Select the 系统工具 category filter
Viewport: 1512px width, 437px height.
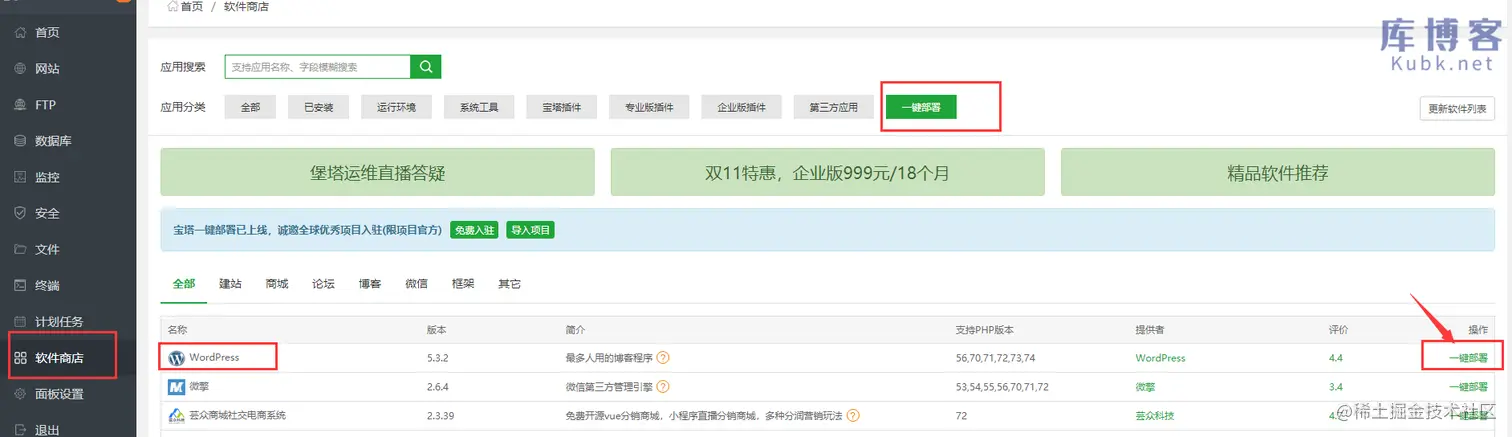(x=479, y=107)
